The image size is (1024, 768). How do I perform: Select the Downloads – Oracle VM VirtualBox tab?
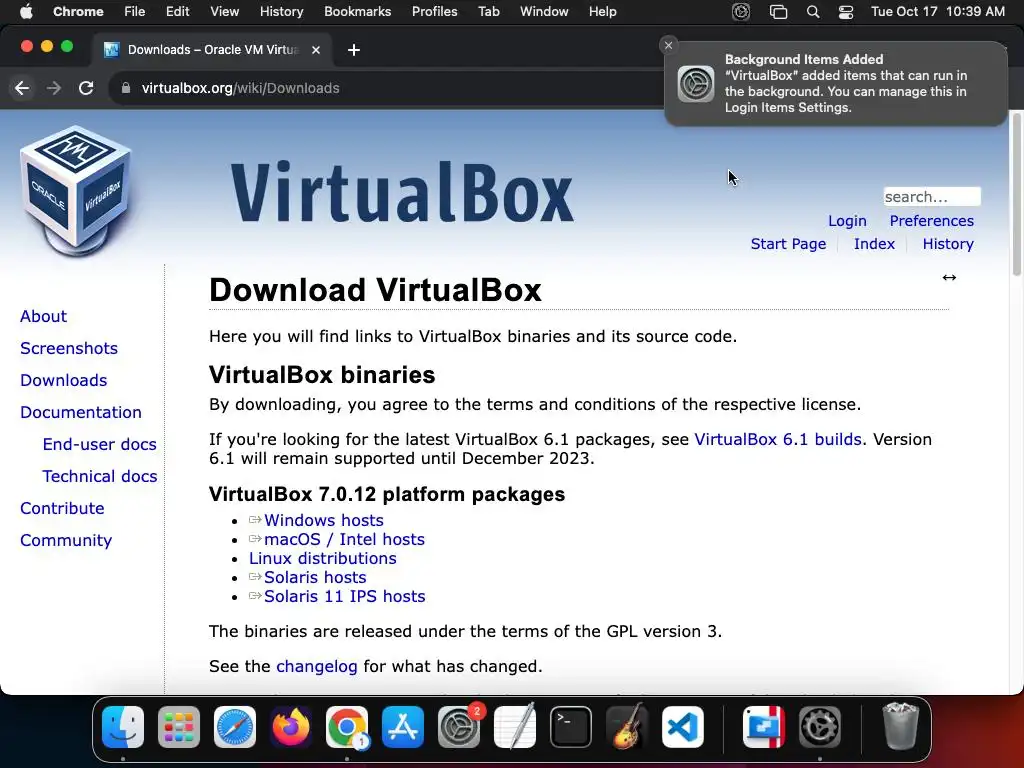212,50
